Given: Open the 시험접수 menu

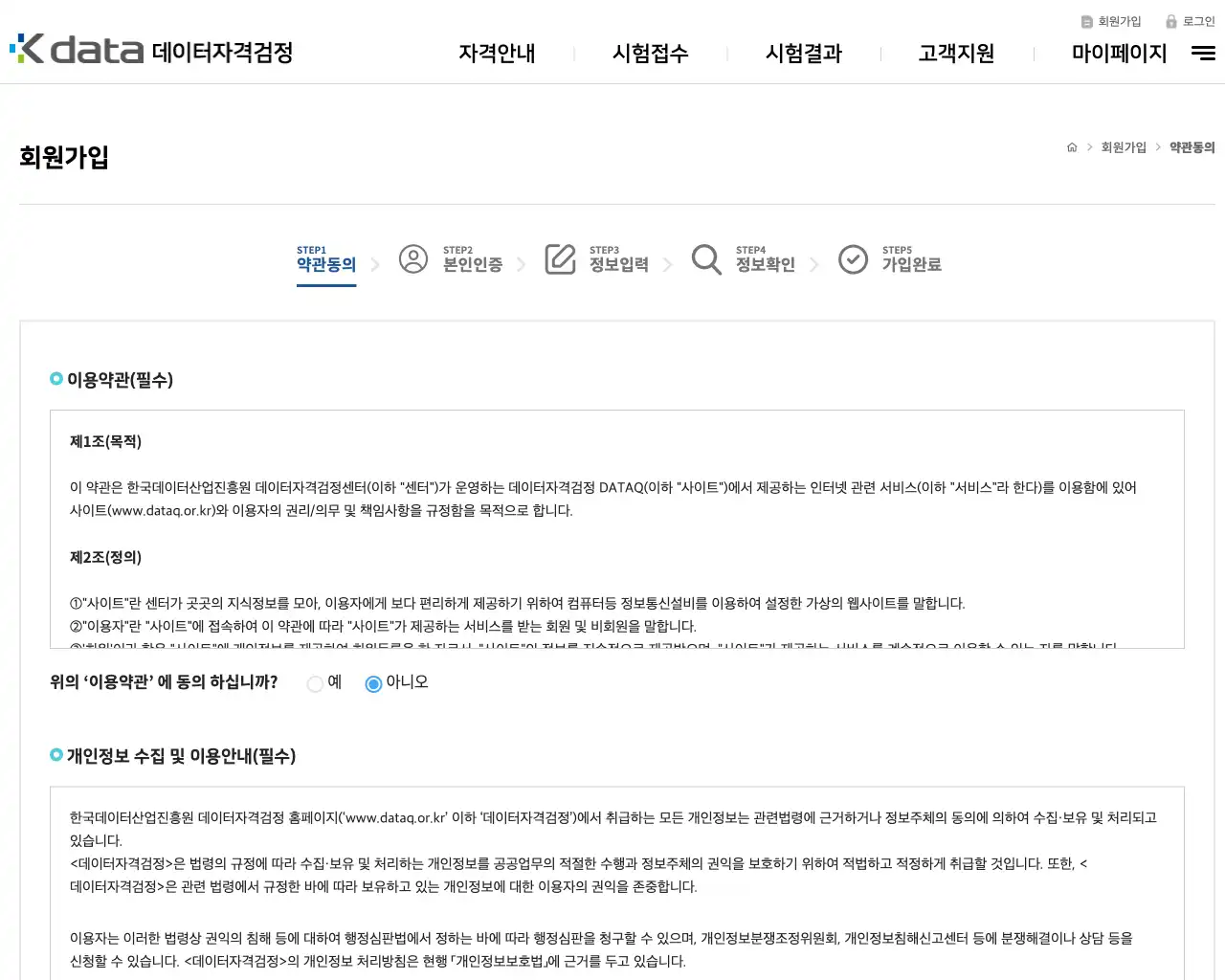Looking at the screenshot, I should click(x=651, y=54).
